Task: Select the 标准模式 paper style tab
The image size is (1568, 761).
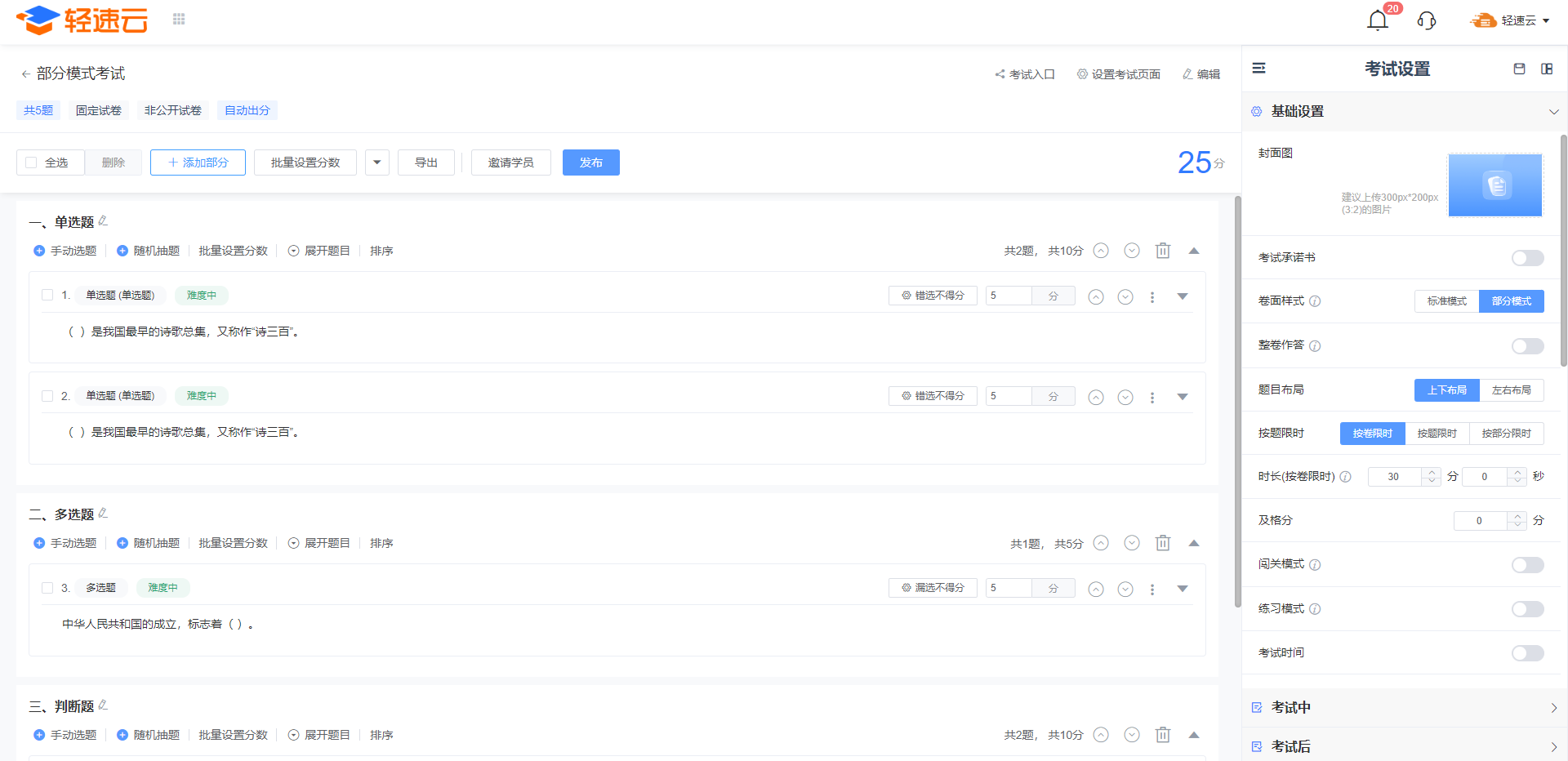Action: [1446, 301]
